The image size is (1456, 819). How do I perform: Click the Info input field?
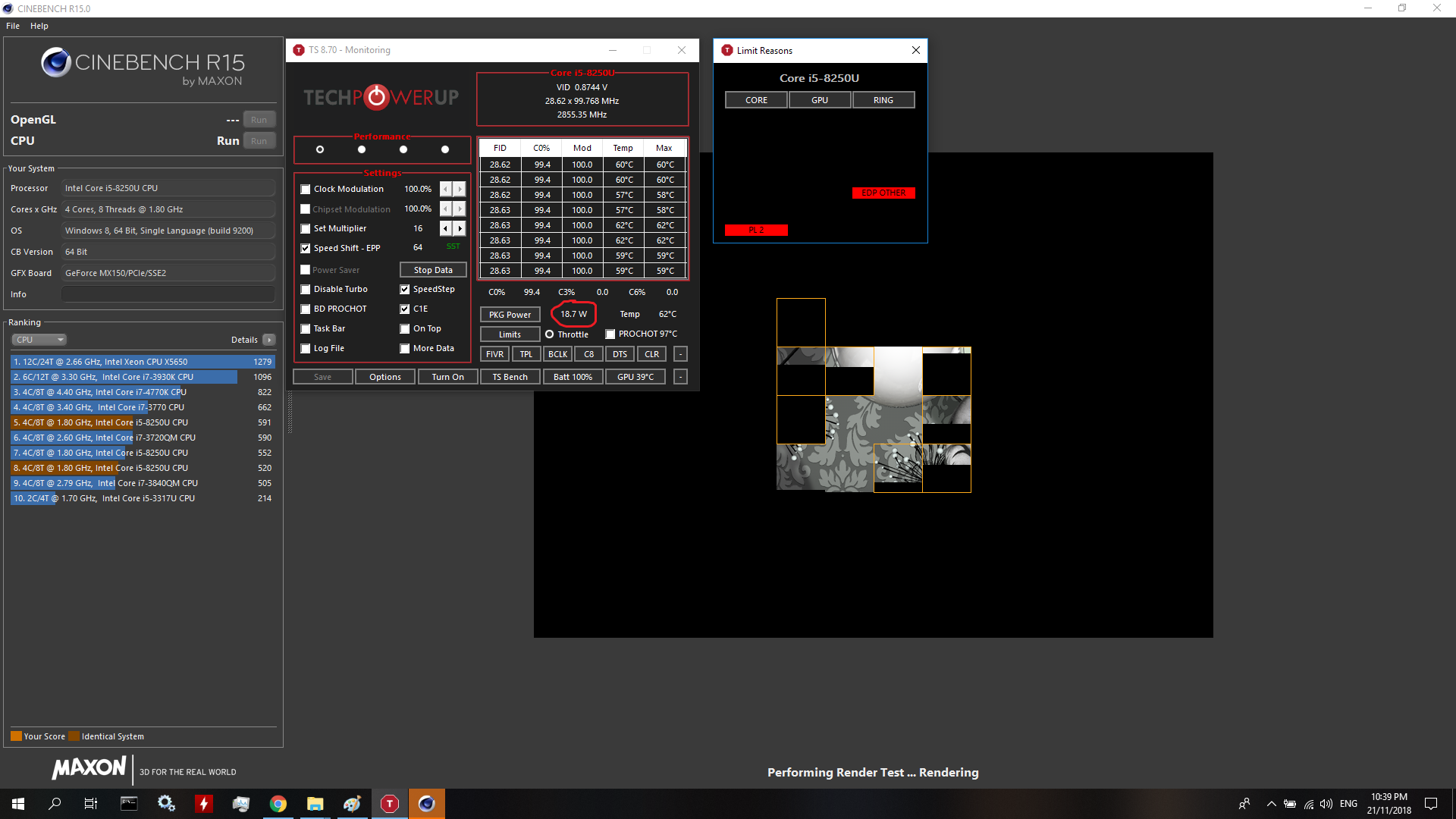point(168,294)
